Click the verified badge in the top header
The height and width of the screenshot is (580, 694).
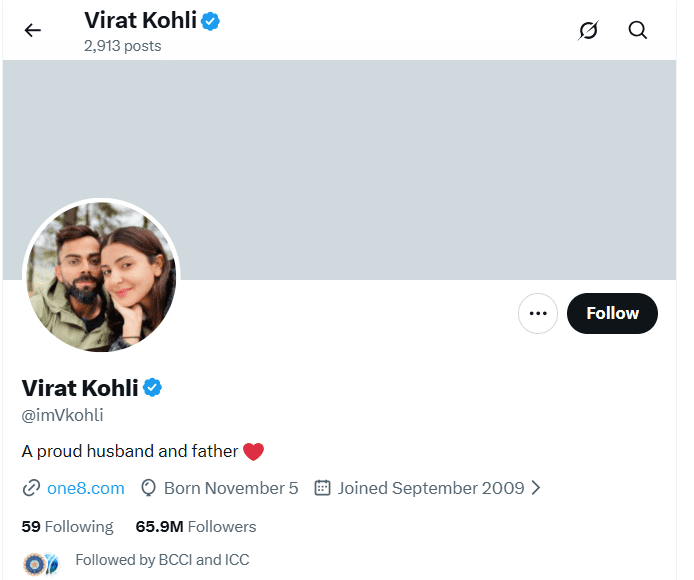[210, 20]
